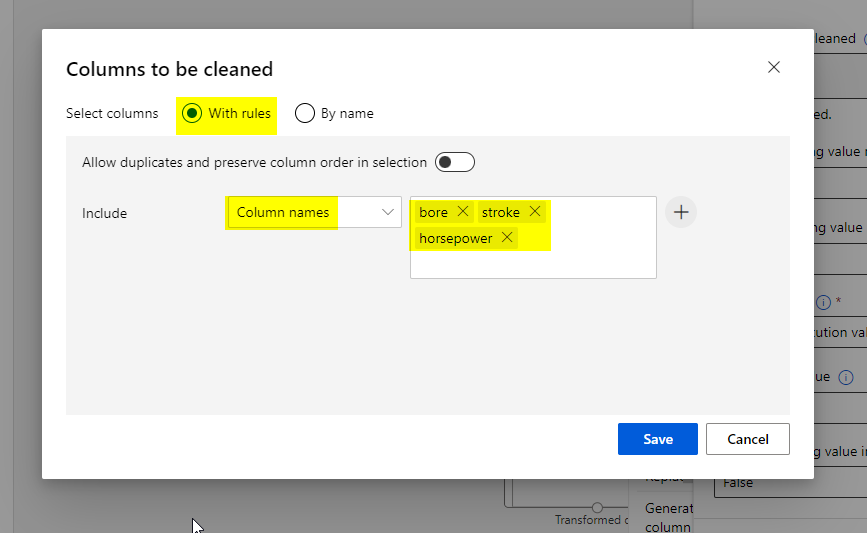Click the info icon below the asterisk field
The width and height of the screenshot is (867, 533).
coord(845,377)
